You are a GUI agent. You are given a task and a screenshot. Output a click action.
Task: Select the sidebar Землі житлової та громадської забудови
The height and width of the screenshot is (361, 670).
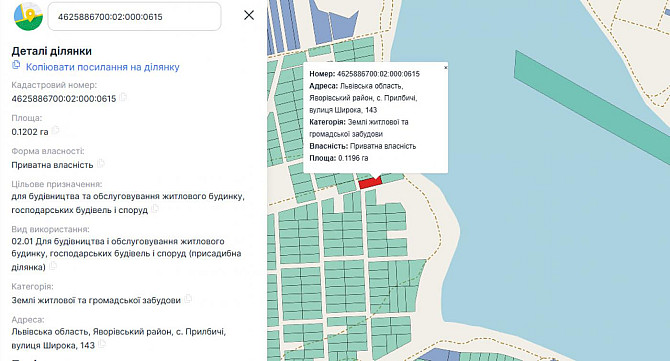point(96,300)
